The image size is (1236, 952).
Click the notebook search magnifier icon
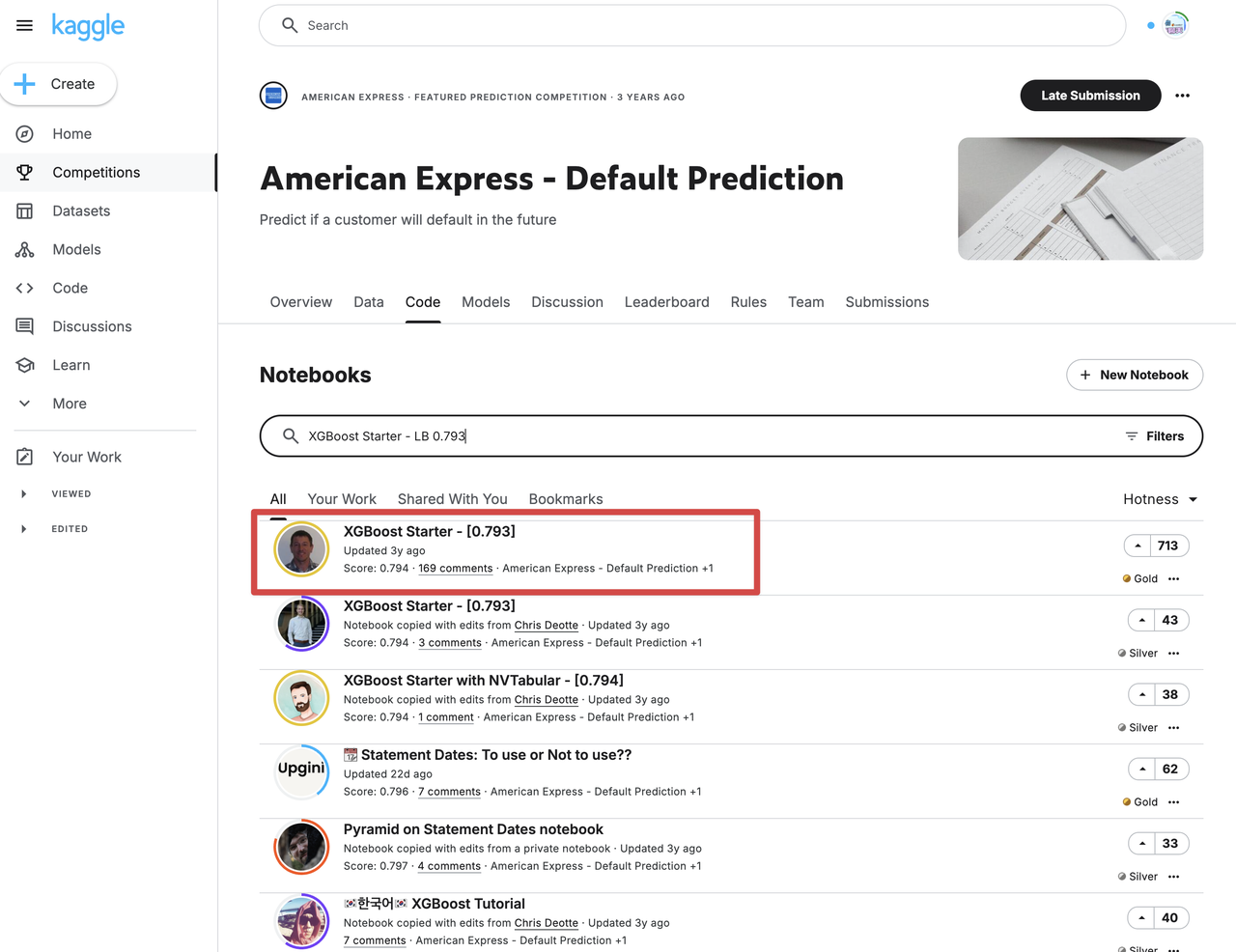coord(290,436)
